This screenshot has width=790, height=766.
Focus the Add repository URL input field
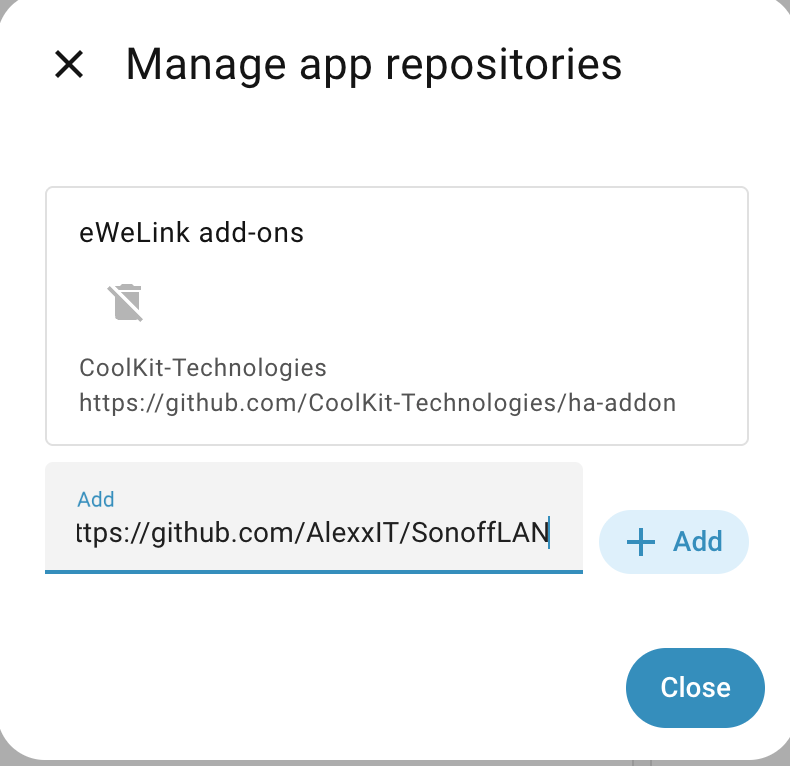313,534
